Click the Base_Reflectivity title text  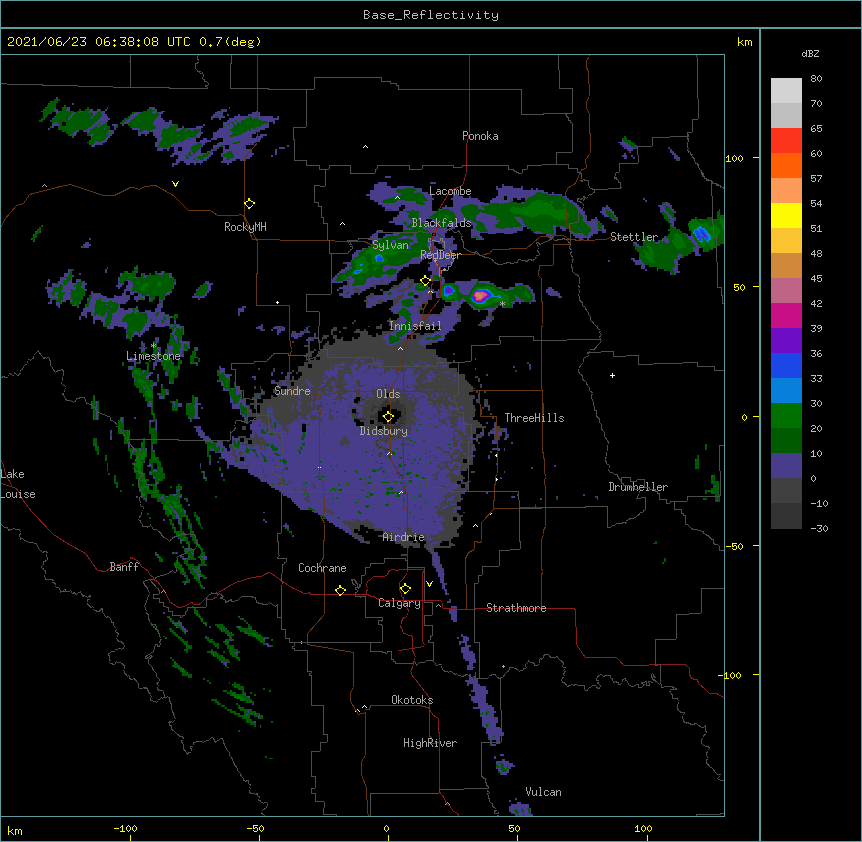pos(430,15)
